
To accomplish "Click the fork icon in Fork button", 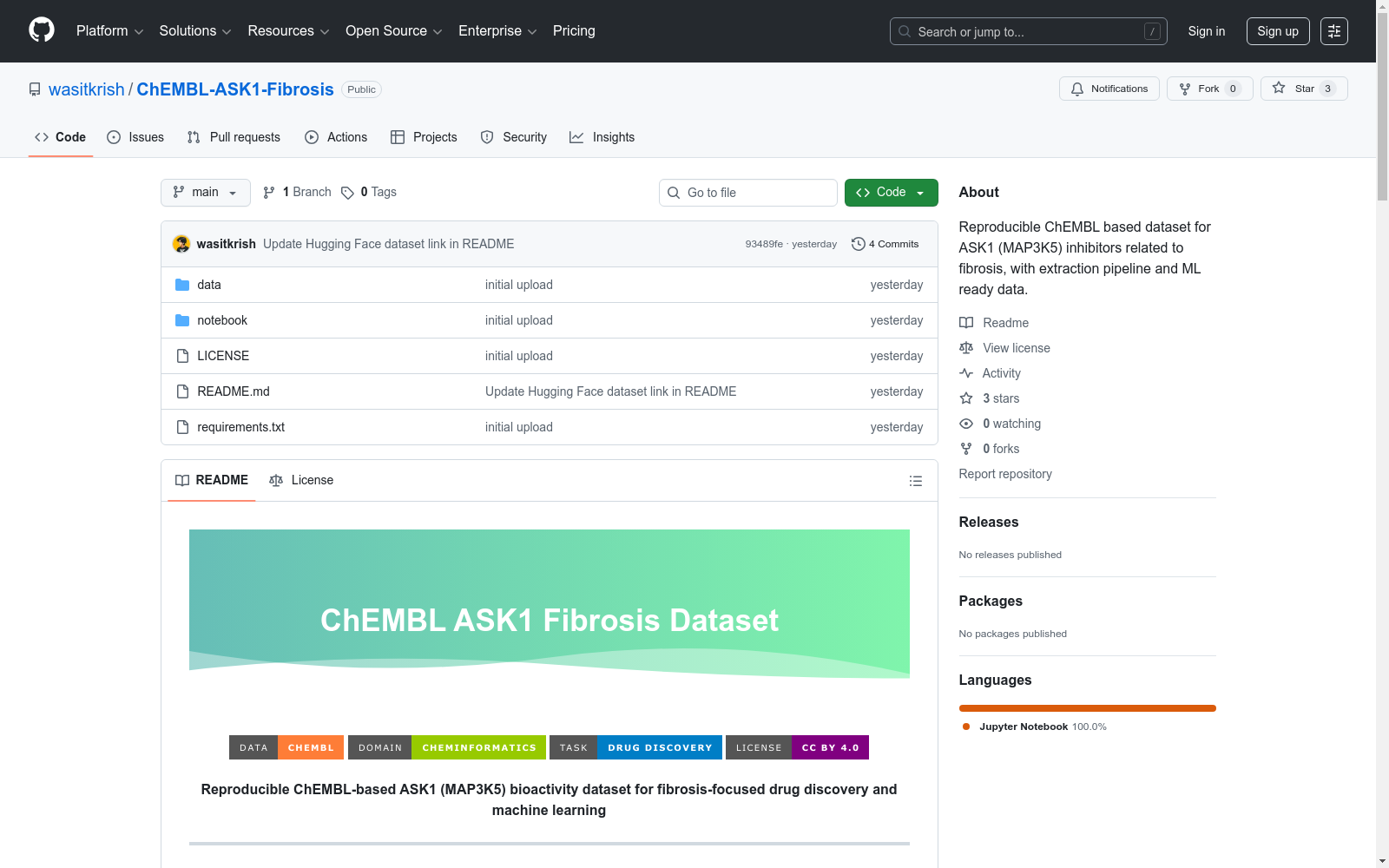I will point(1185,89).
